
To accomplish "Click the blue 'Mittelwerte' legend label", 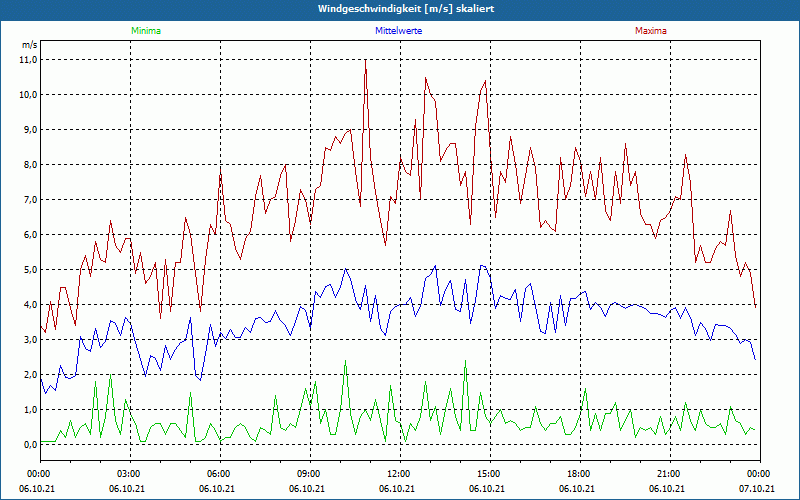I will click(398, 31).
